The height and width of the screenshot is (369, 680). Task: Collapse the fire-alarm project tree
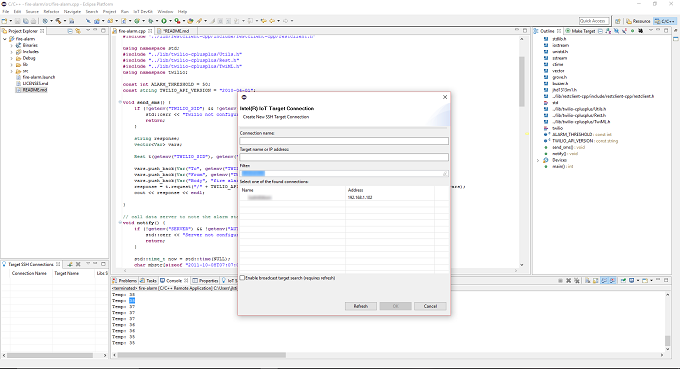point(5,39)
